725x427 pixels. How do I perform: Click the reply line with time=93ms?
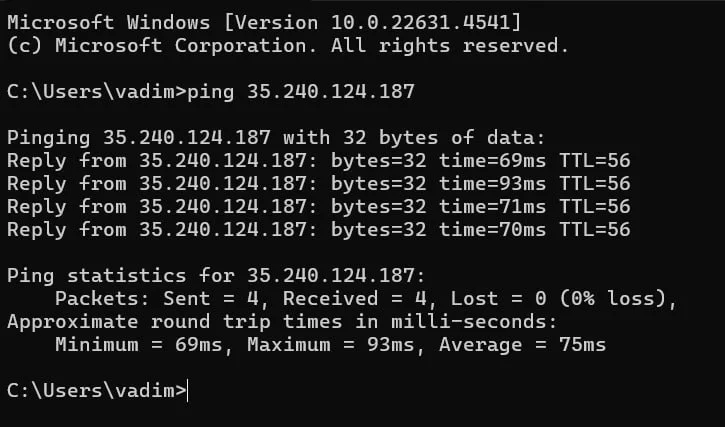pyautogui.click(x=319, y=184)
